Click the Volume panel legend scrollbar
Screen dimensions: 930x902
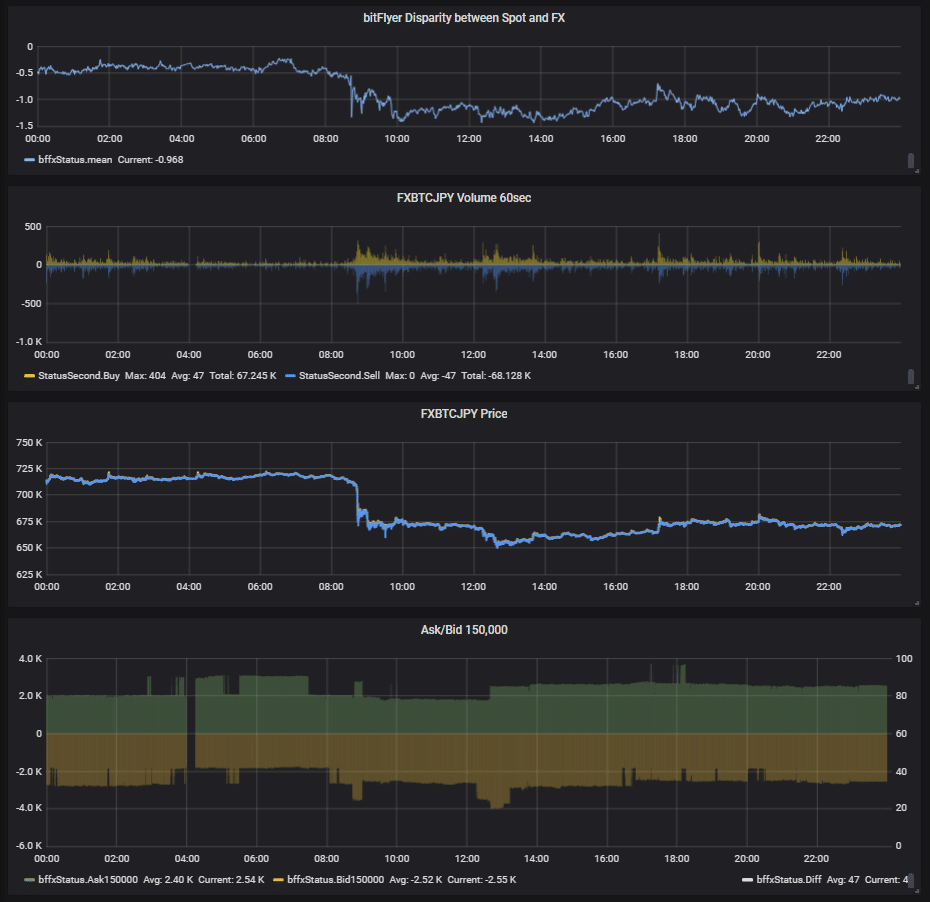click(911, 376)
